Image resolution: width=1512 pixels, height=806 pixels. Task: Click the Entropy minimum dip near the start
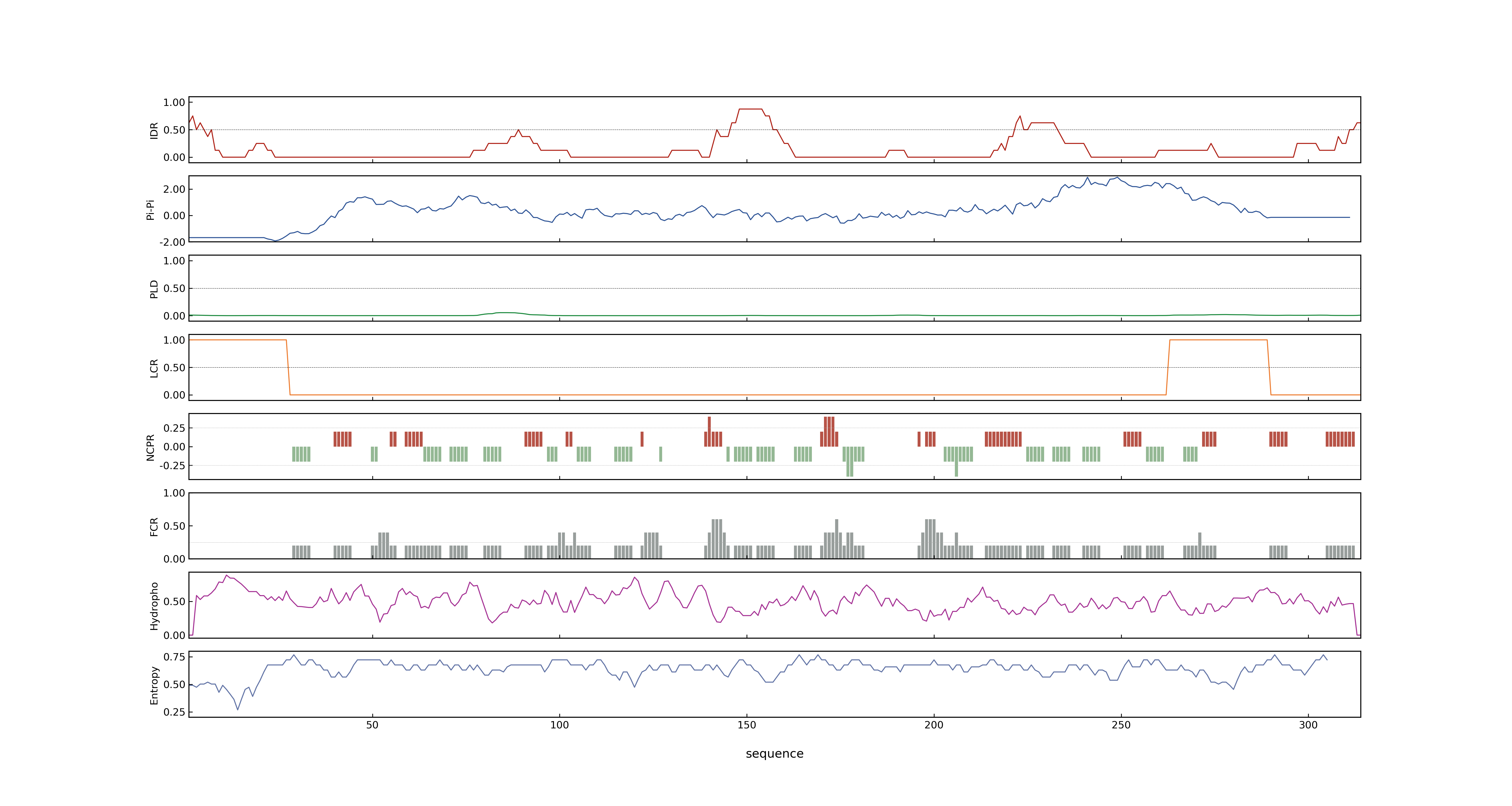coord(238,709)
